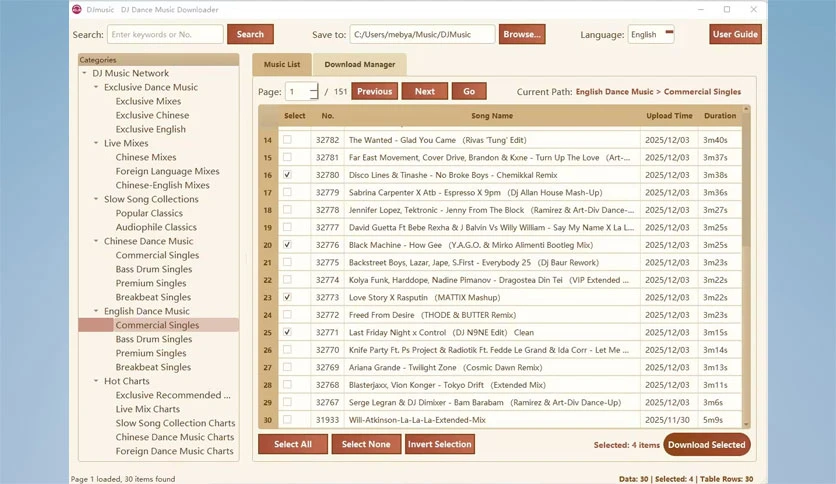Select Live Mix Charts category
This screenshot has width=836, height=484.
(148, 409)
